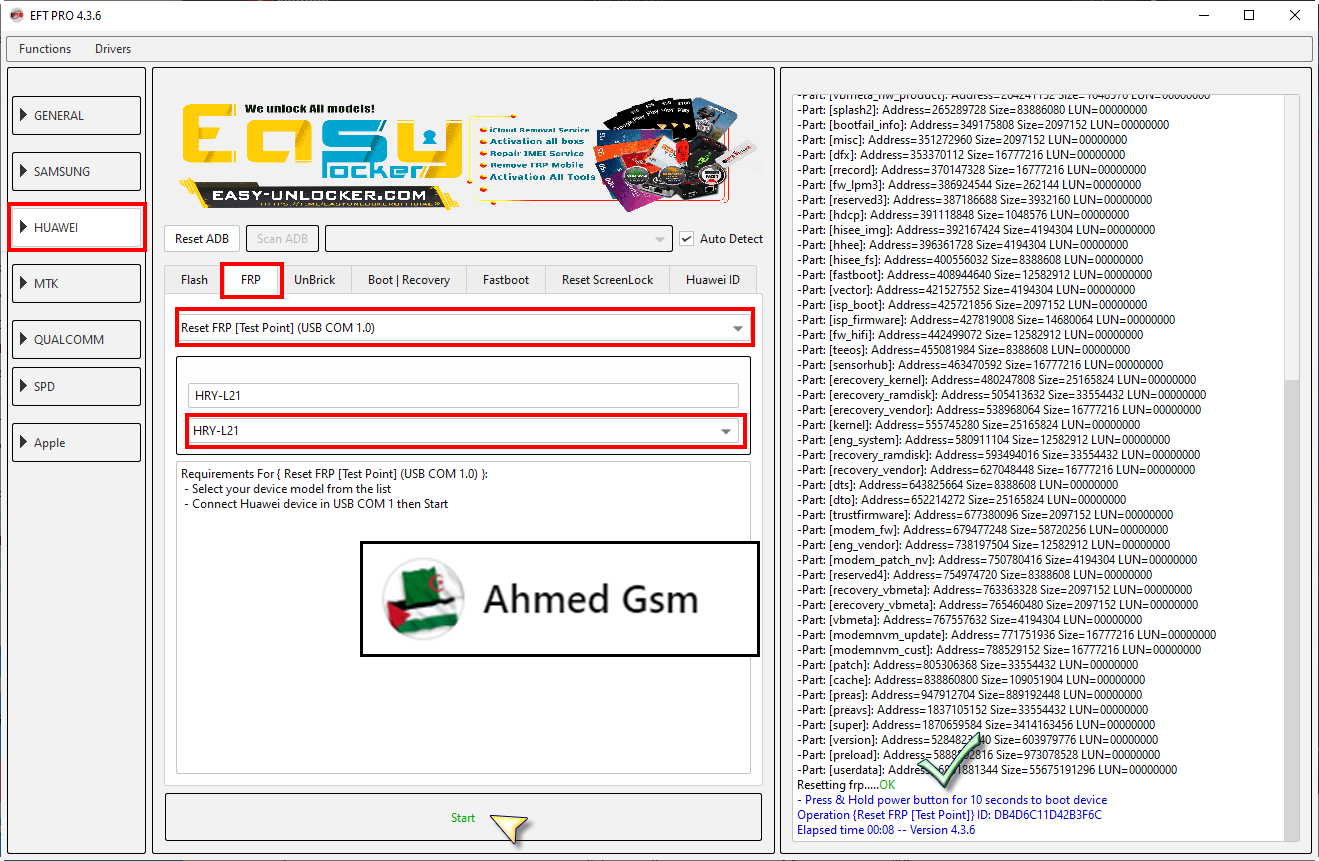Switch to the UnBrick tab
This screenshot has width=1319, height=861.
[x=315, y=279]
